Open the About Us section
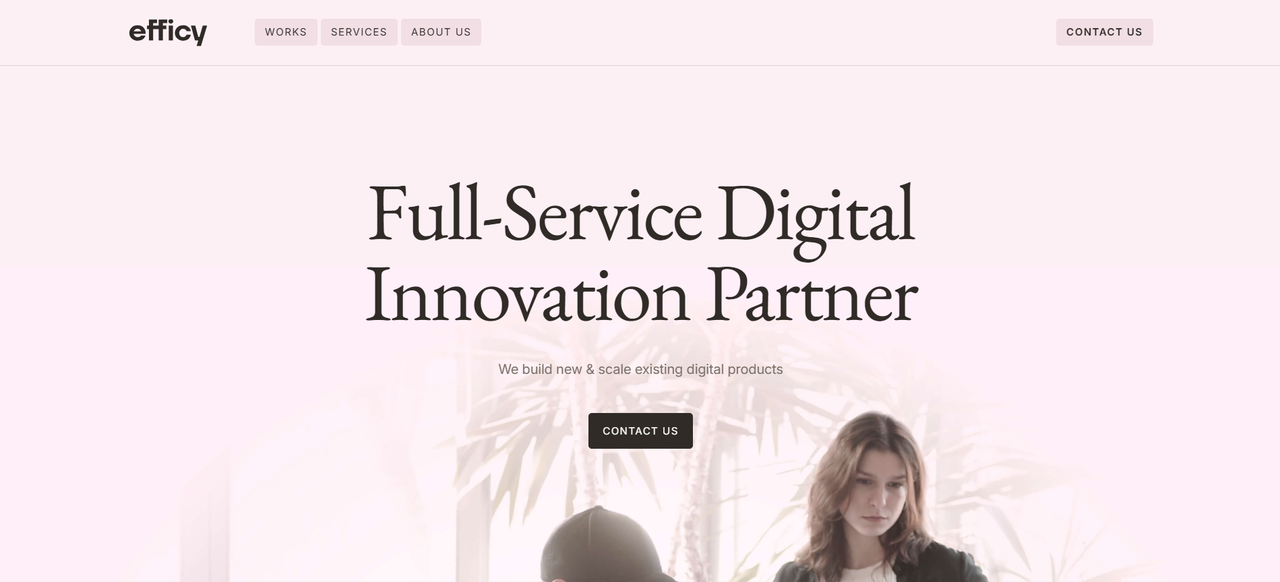 click(x=441, y=32)
